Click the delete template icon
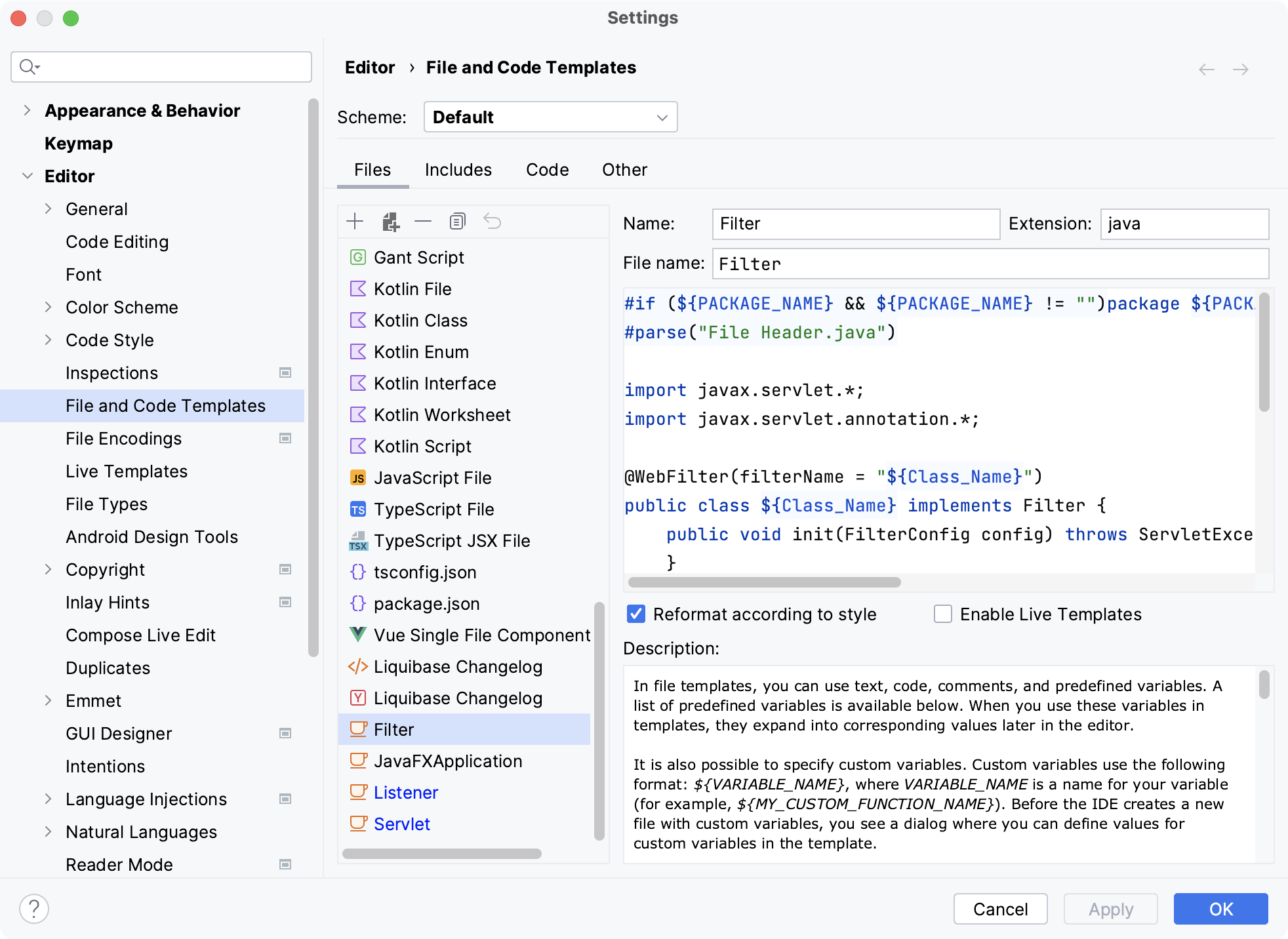Screen dimensions: 1288x939 click(422, 221)
